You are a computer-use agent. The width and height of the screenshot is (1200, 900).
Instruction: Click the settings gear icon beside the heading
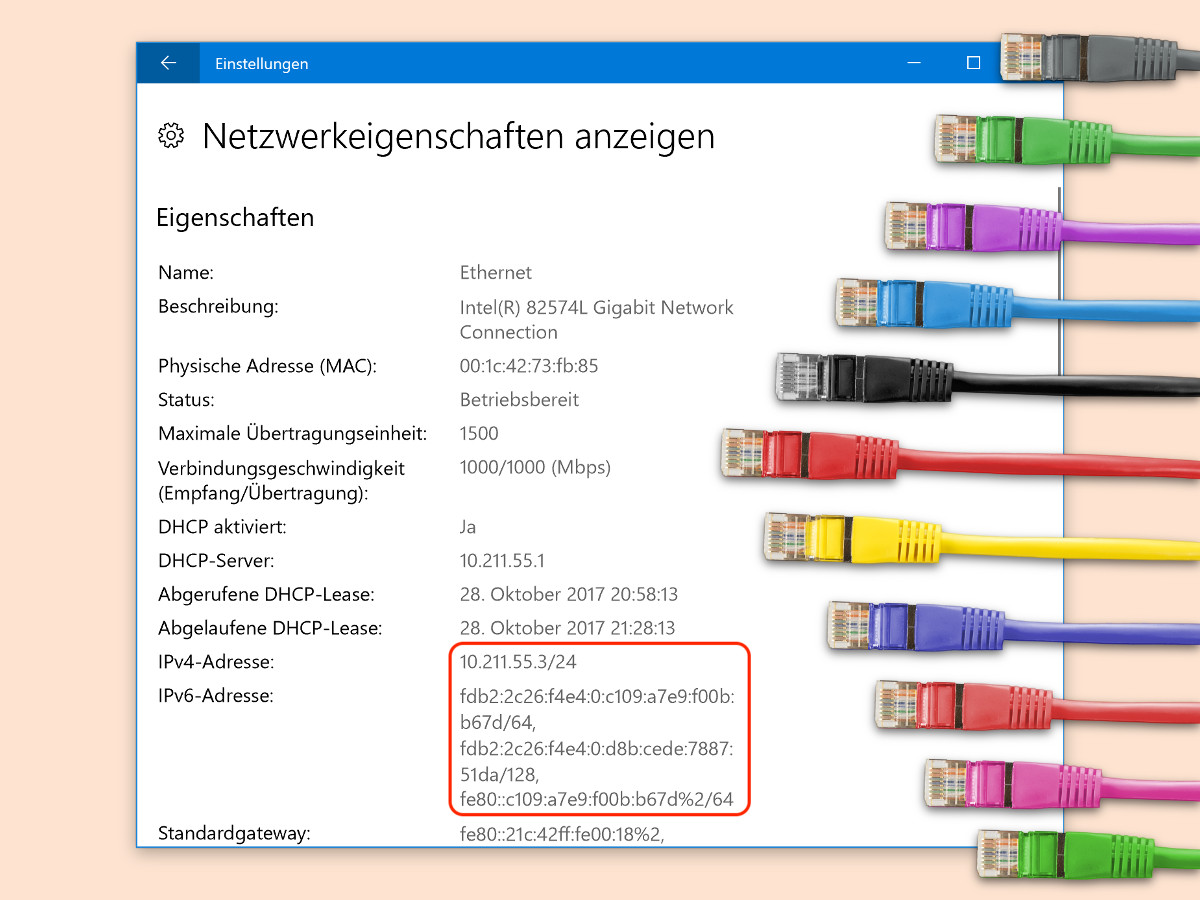170,136
